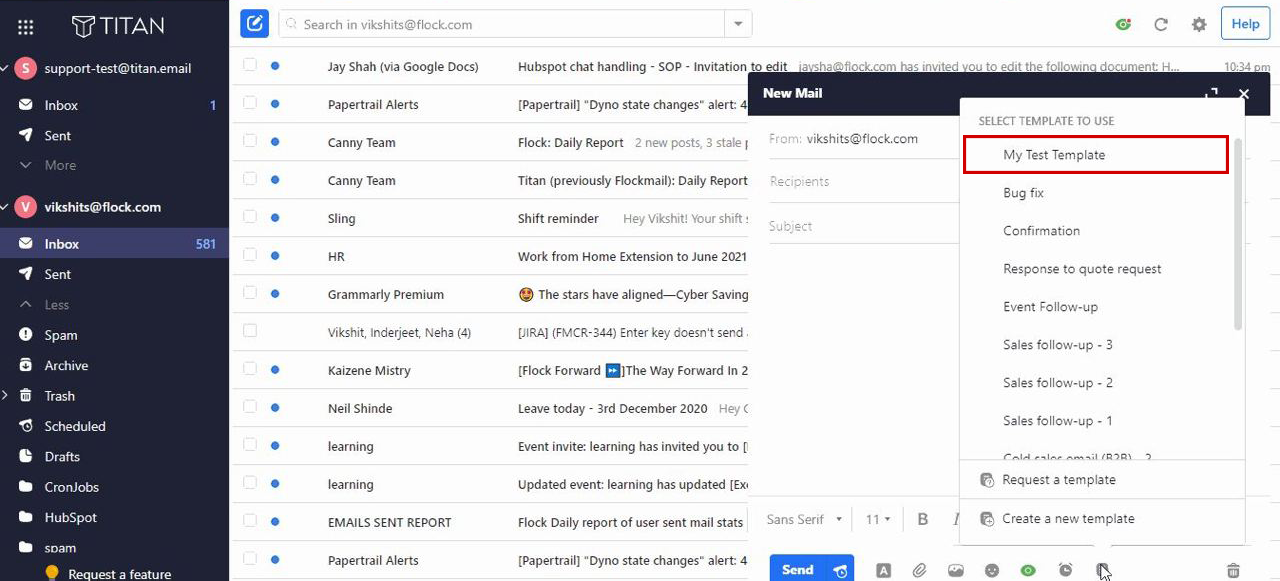1280x581 pixels.
Task: Open Inbox with 581 unread messages
Action: click(114, 244)
